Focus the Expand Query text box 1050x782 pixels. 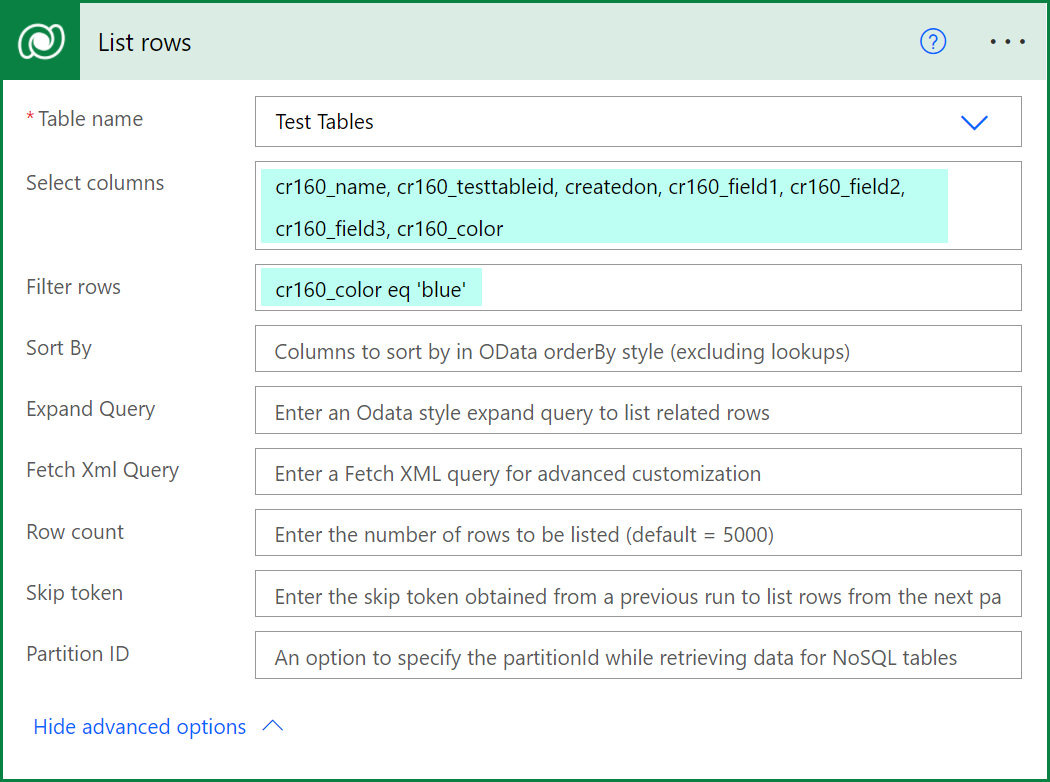pyautogui.click(x=638, y=410)
